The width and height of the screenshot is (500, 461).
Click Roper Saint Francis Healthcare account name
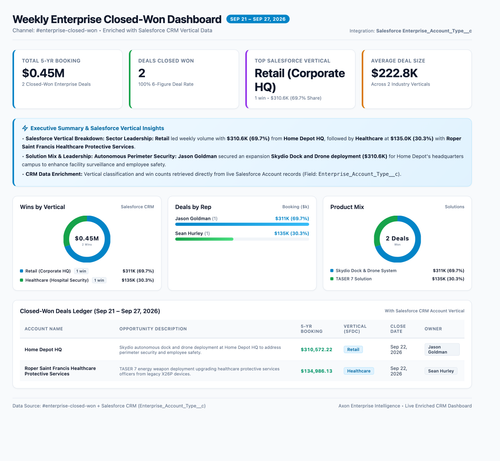60,371
